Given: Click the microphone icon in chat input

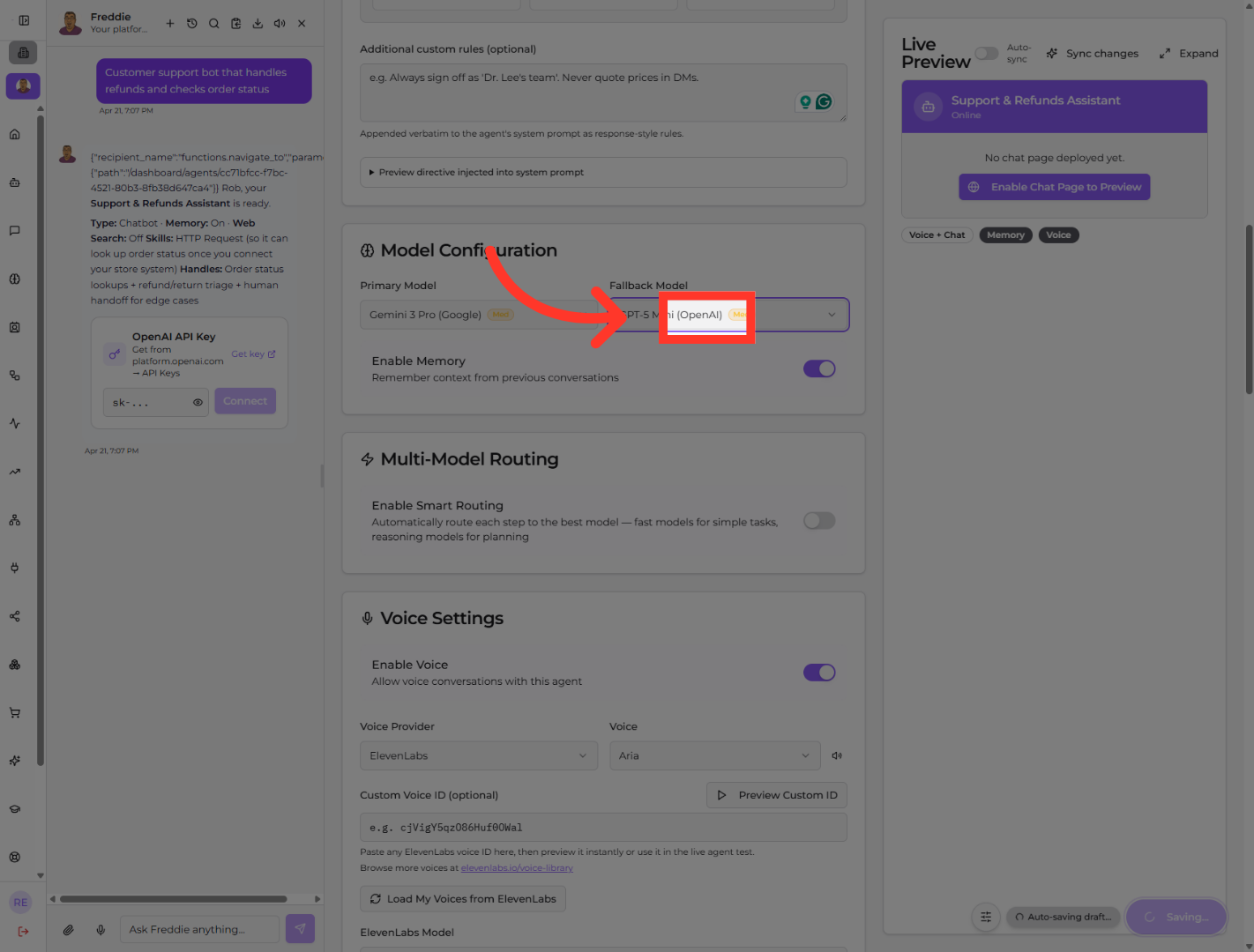Looking at the screenshot, I should 101,929.
